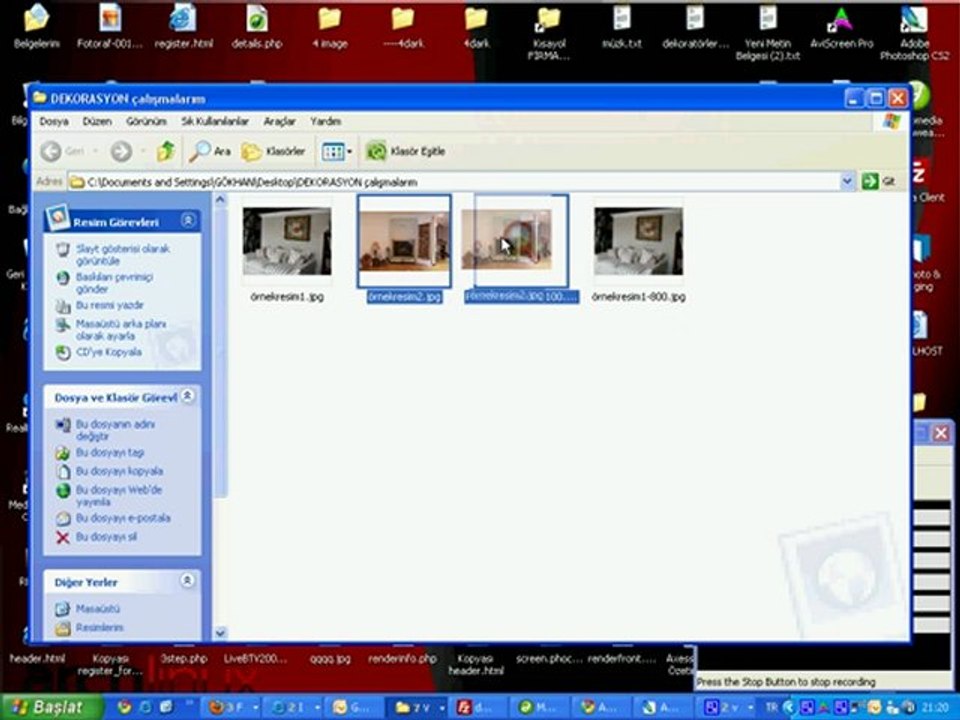Image resolution: width=960 pixels, height=720 pixels.
Task: Click the back navigation arrow
Action: (x=52, y=151)
